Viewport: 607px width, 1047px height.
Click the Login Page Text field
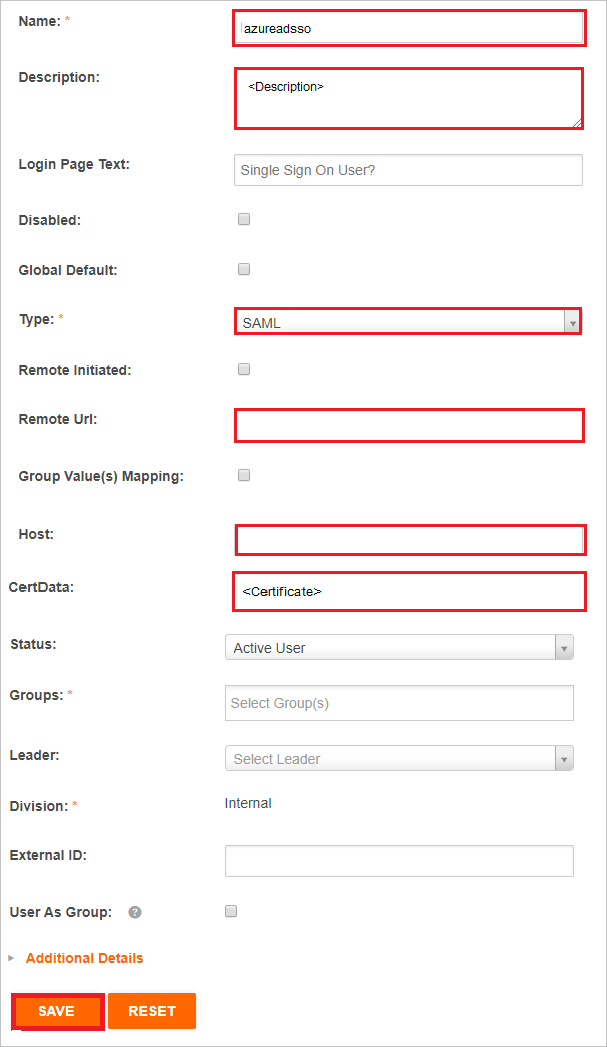click(x=408, y=170)
